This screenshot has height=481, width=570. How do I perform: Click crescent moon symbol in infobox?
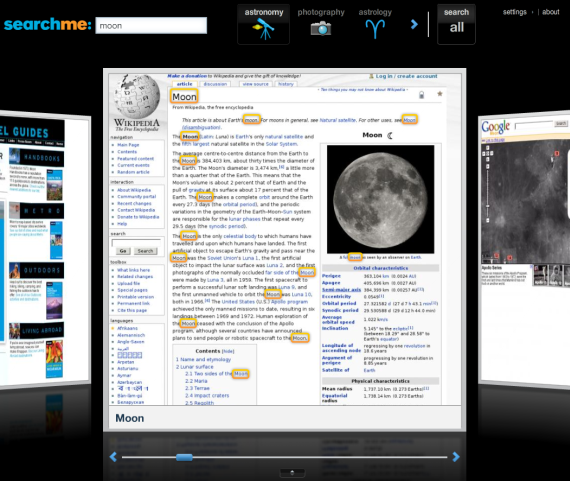click(389, 136)
